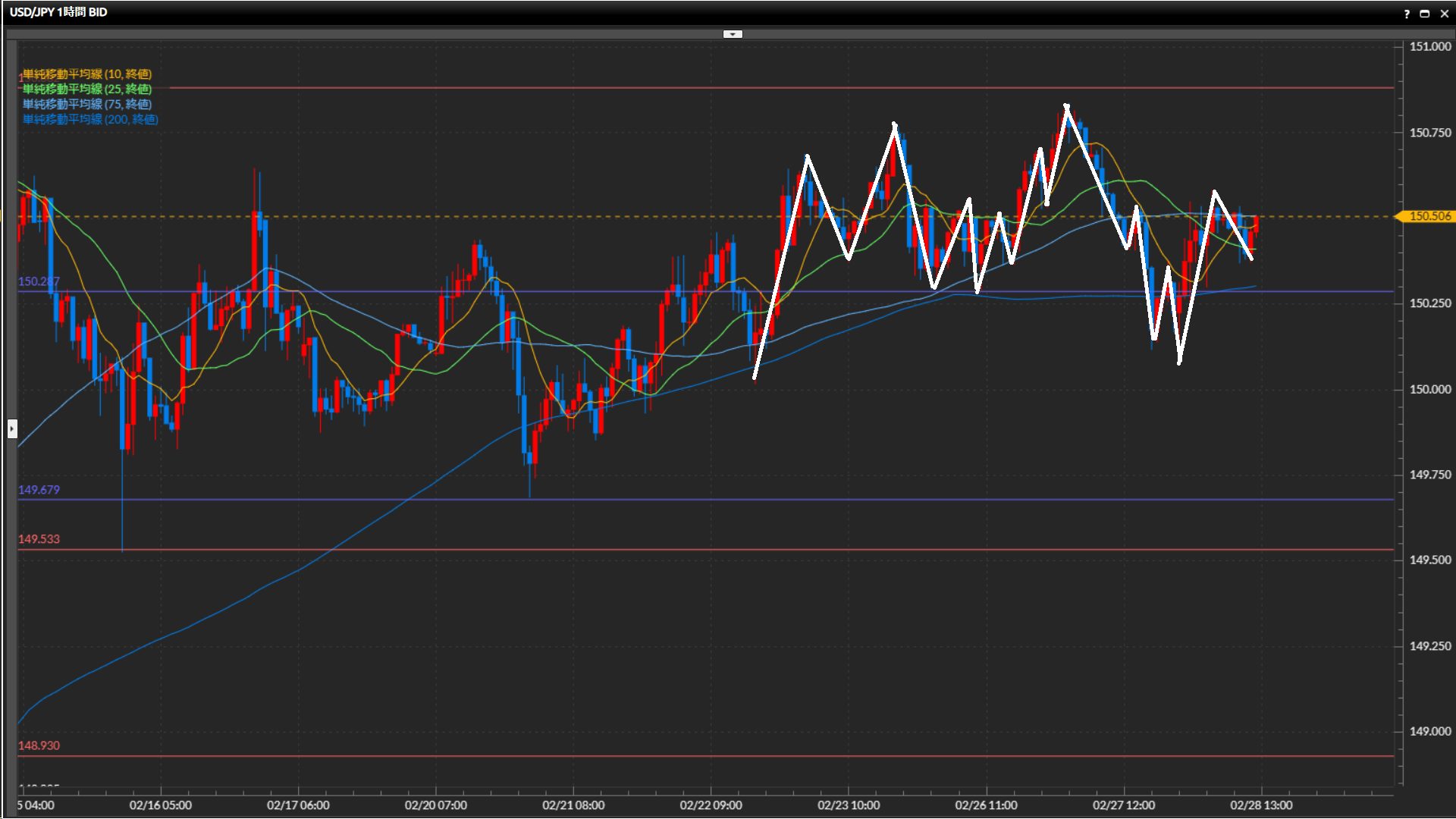Click the help question mark icon

1407,14
